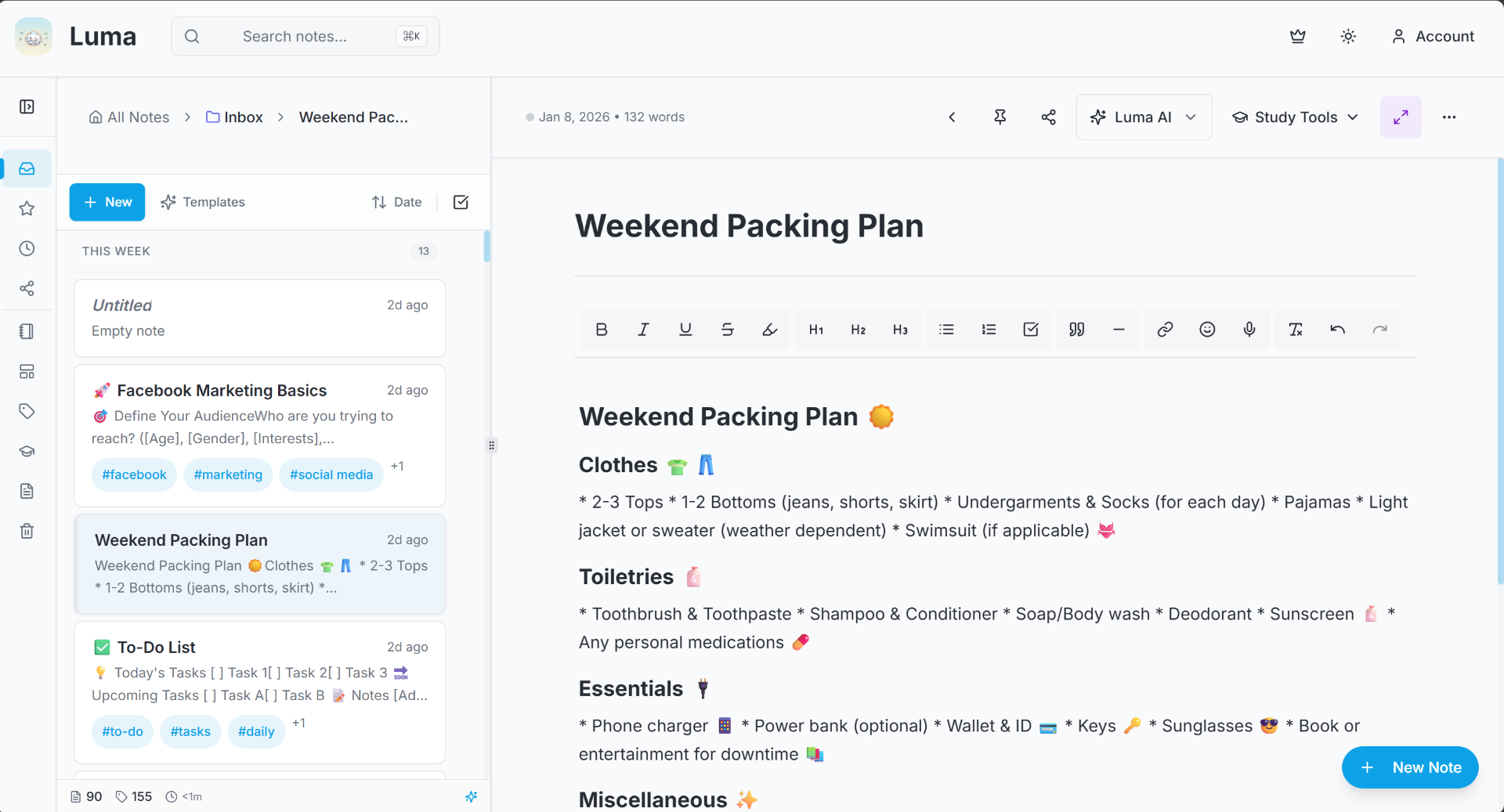Image resolution: width=1504 pixels, height=812 pixels.
Task: Toggle light/dark theme
Action: [x=1347, y=37]
